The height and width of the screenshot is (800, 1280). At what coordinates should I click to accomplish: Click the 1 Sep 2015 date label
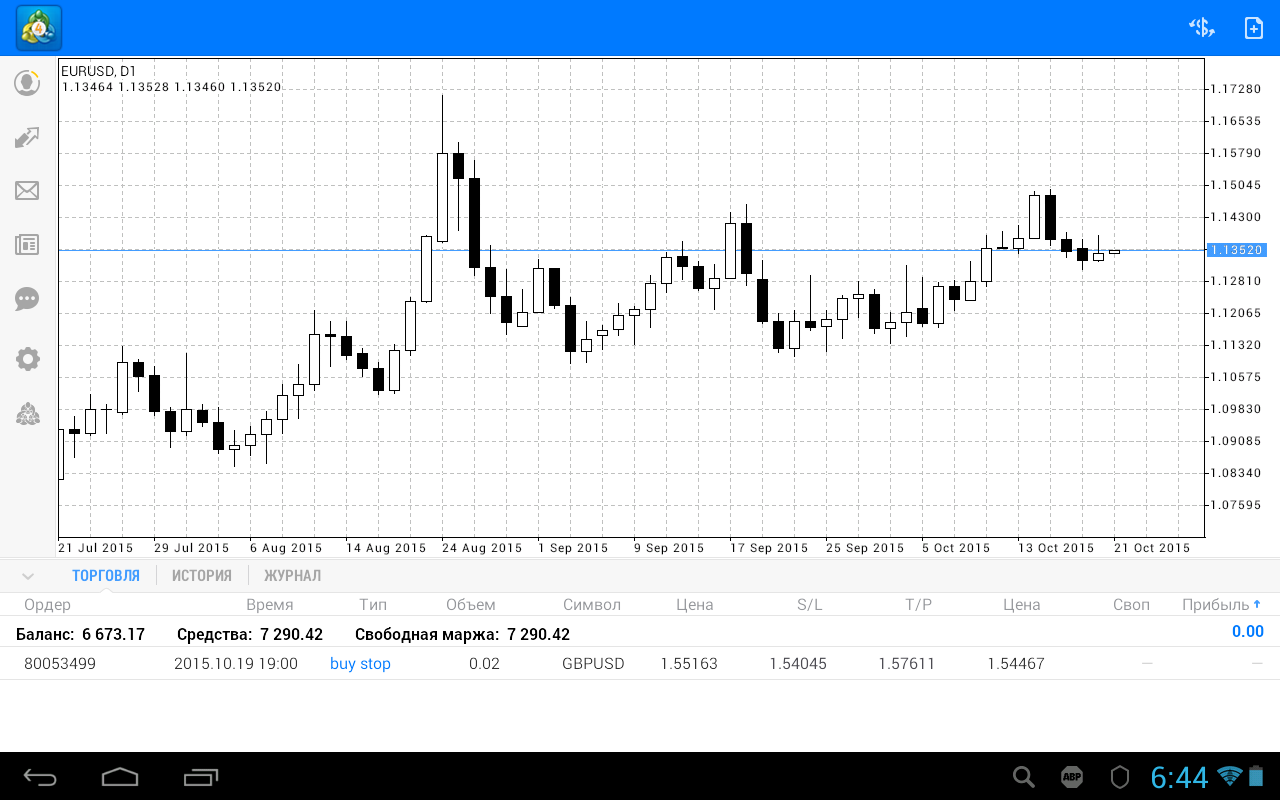(573, 548)
